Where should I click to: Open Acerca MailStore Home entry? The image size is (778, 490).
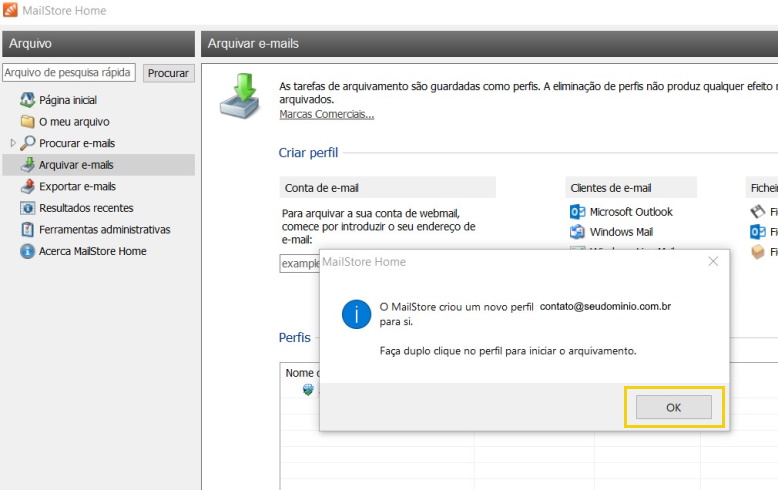pos(93,251)
